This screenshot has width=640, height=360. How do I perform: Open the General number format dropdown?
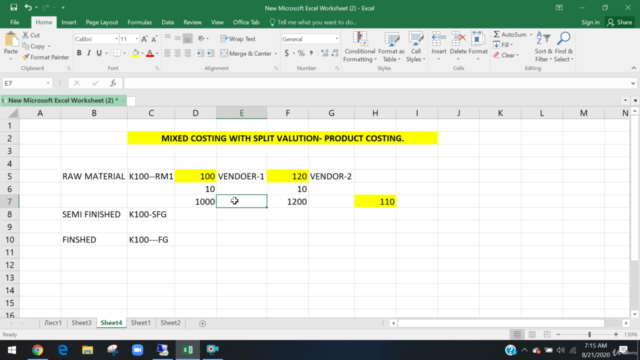click(x=337, y=39)
